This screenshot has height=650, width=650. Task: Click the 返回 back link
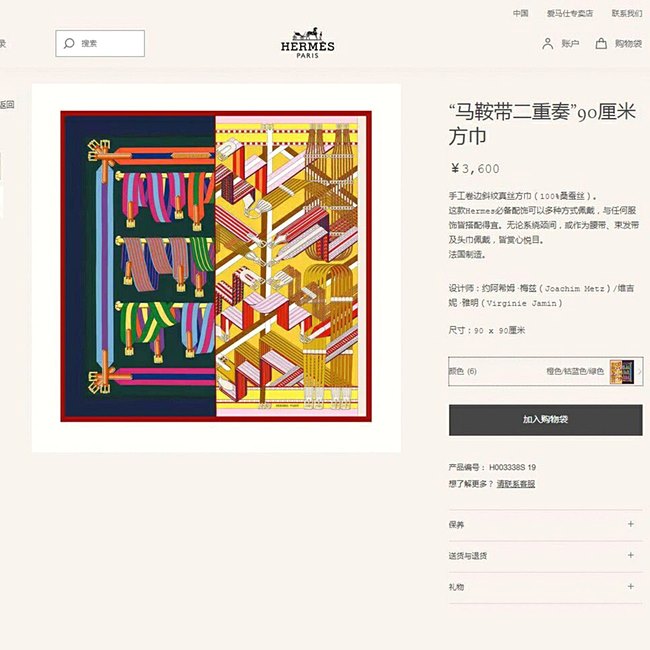point(7,104)
